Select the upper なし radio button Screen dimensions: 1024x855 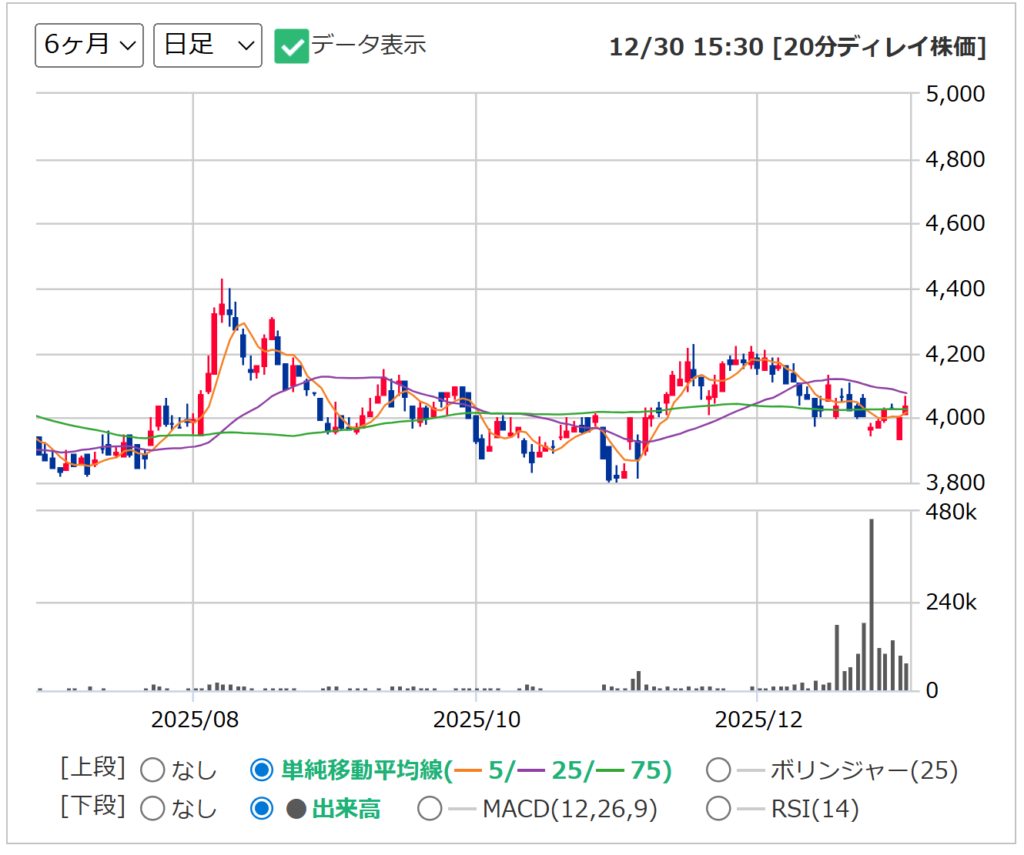pos(153,770)
